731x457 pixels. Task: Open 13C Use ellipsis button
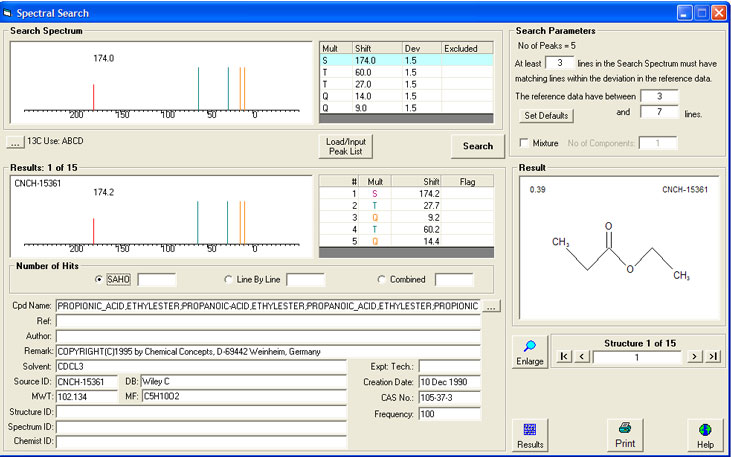point(15,141)
